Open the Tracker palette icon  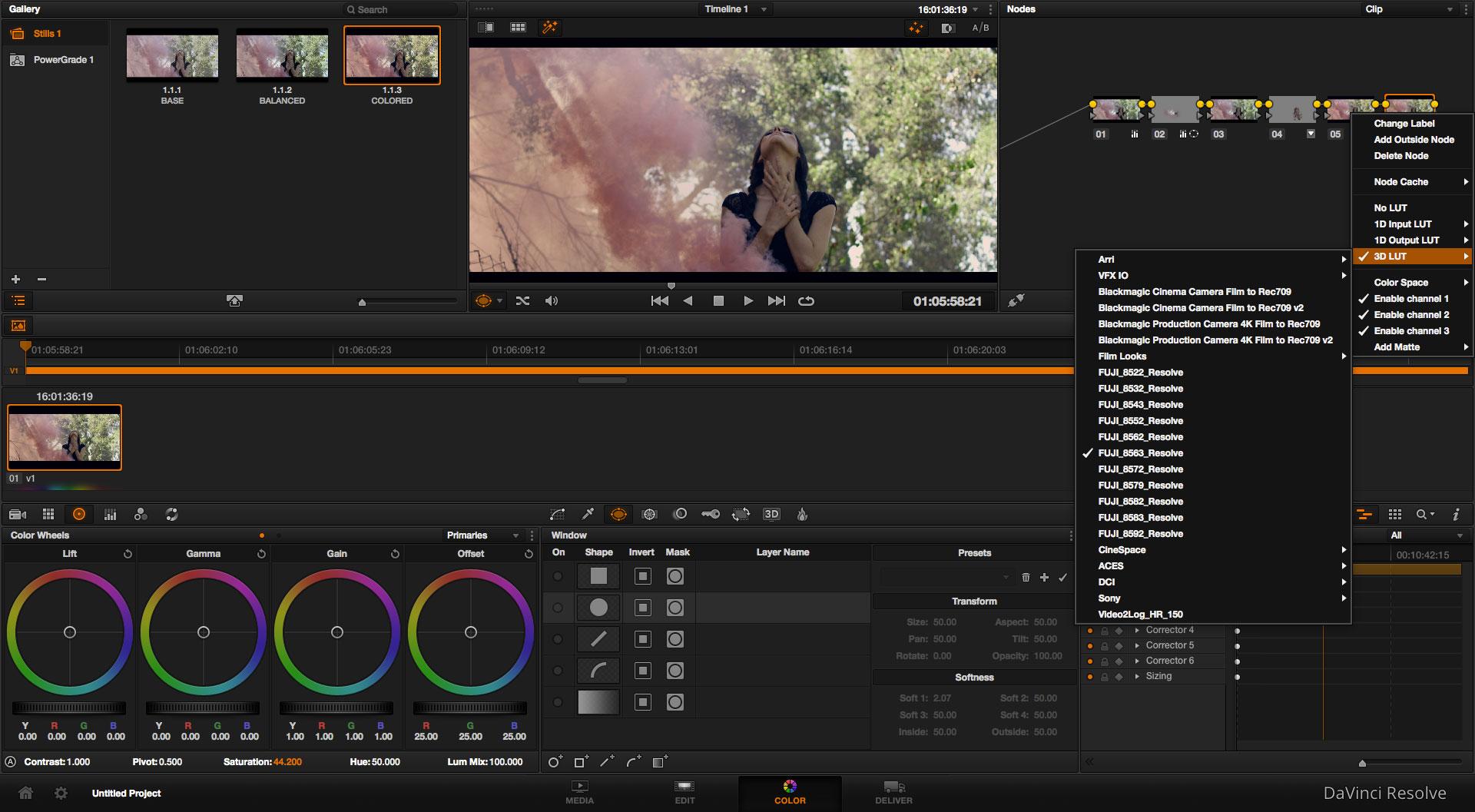(x=649, y=514)
